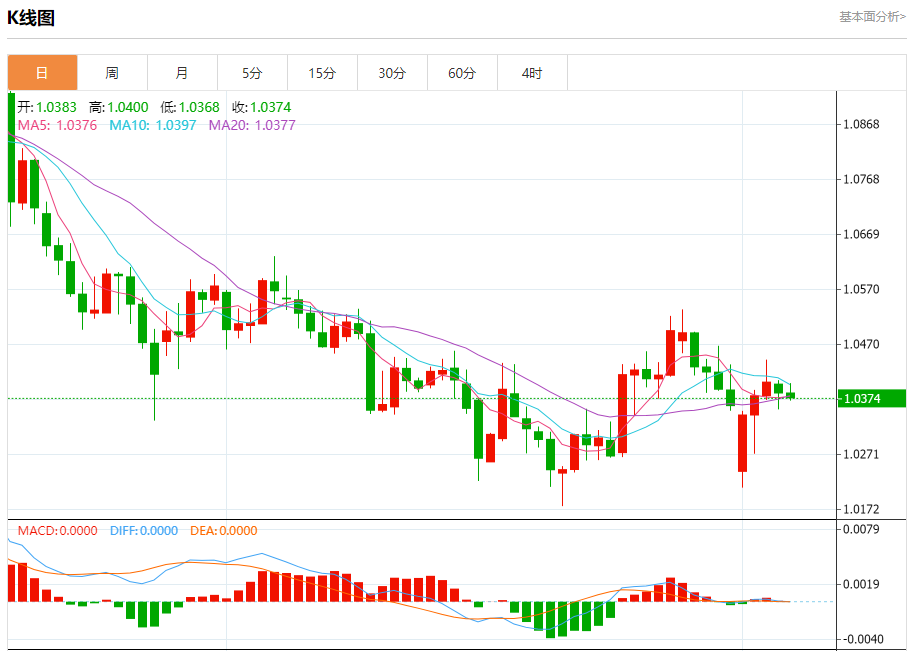Click the MA10 indicator label
The height and width of the screenshot is (651, 910).
pyautogui.click(x=152, y=125)
